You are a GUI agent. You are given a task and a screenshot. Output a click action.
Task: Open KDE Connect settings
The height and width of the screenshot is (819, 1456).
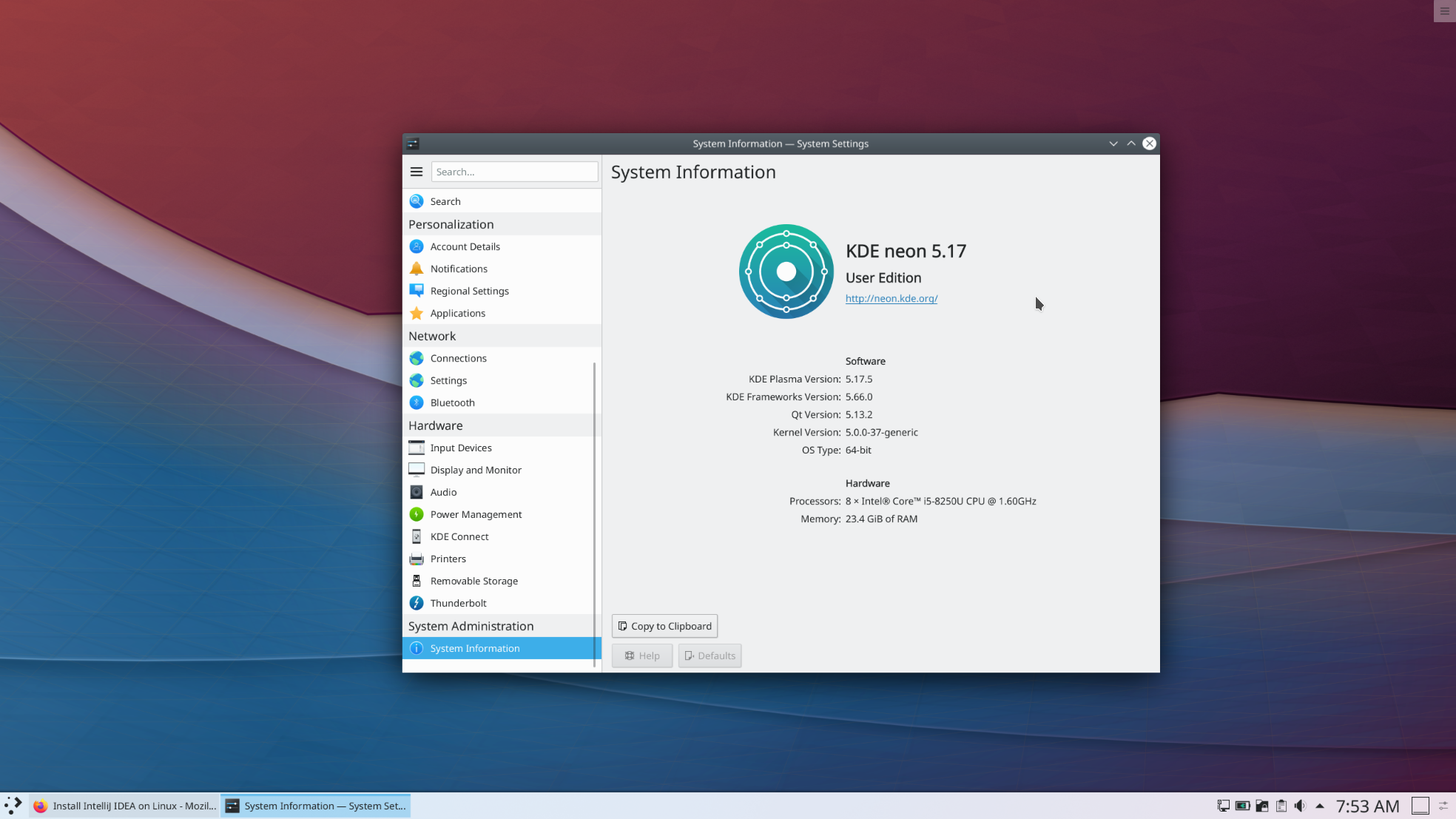click(x=502, y=536)
